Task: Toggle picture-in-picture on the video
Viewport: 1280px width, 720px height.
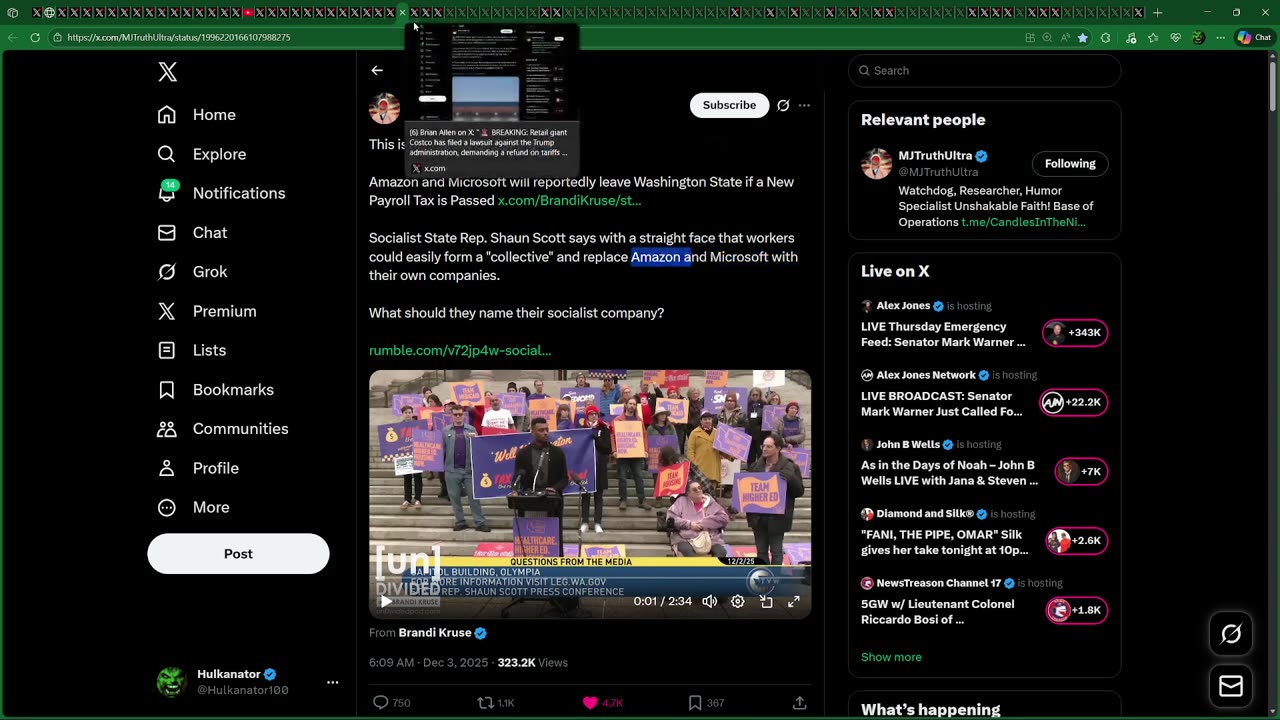Action: point(766,601)
